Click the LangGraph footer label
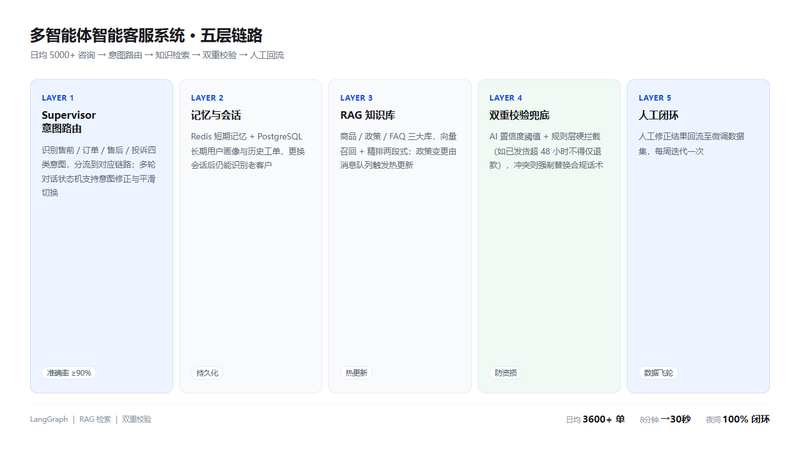800x450 pixels. tap(48, 419)
